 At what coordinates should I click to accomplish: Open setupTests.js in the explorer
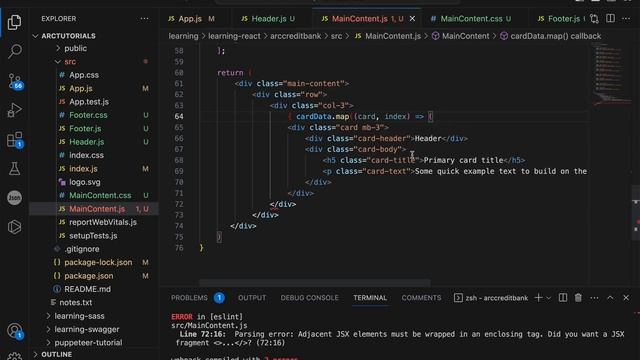93,236
